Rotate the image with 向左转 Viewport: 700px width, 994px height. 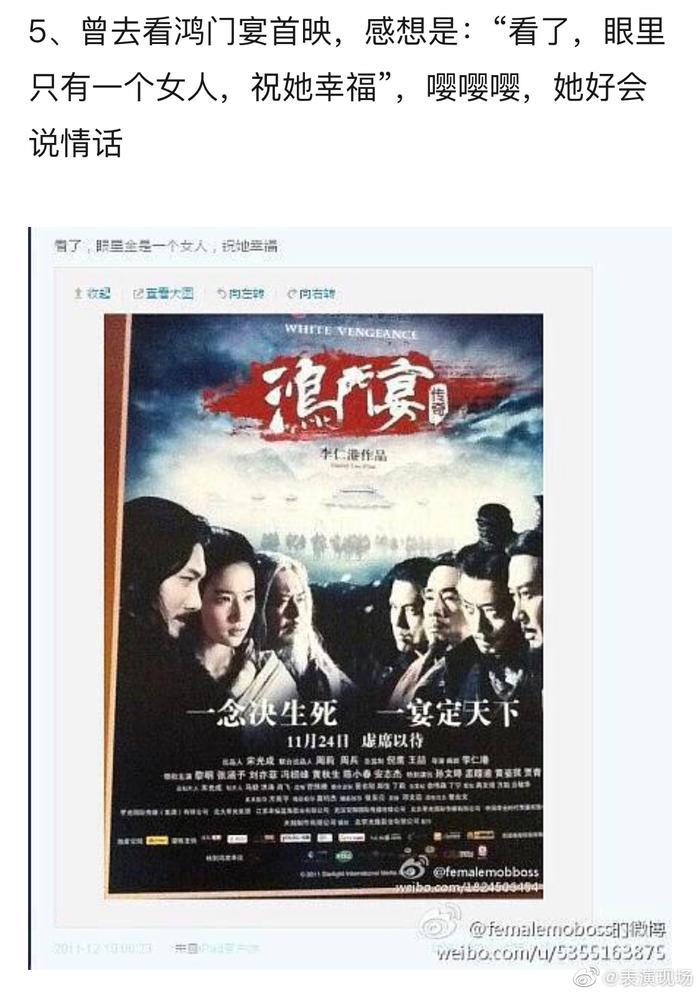tap(246, 294)
